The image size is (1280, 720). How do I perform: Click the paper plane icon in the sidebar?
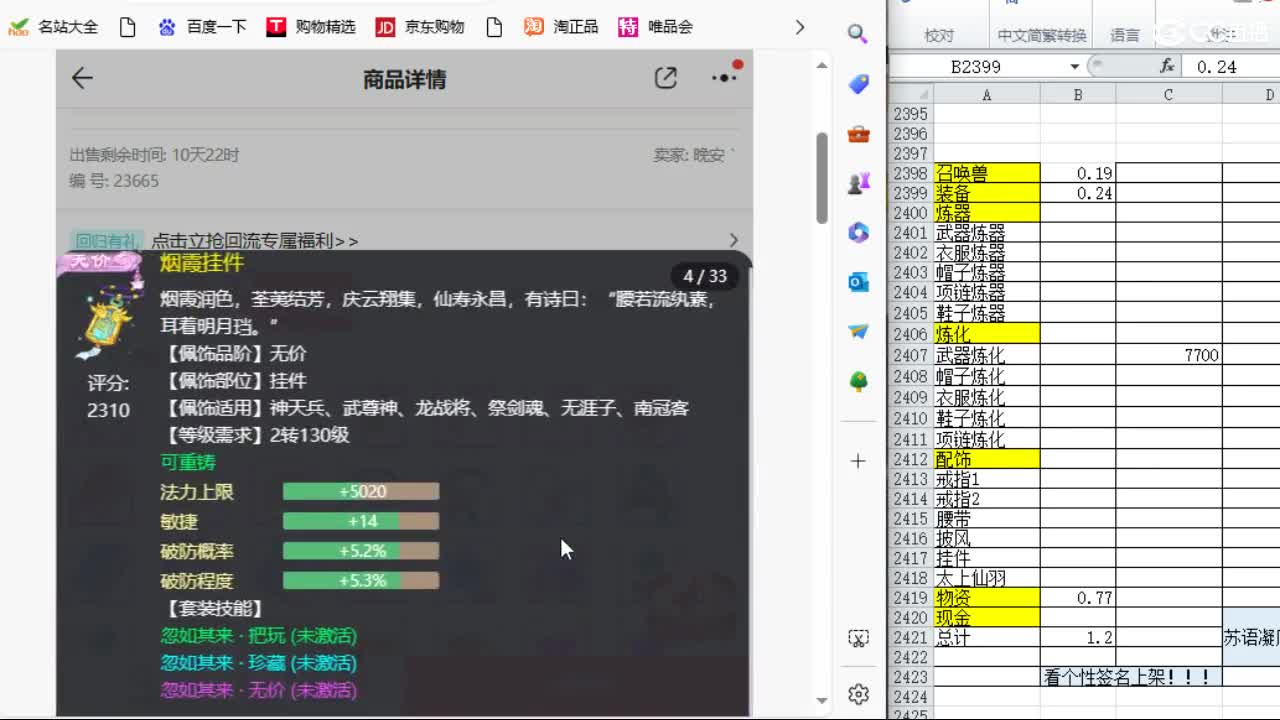click(858, 332)
